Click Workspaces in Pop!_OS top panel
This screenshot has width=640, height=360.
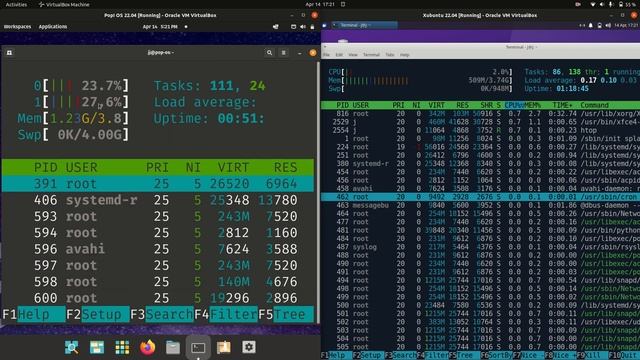[17, 27]
